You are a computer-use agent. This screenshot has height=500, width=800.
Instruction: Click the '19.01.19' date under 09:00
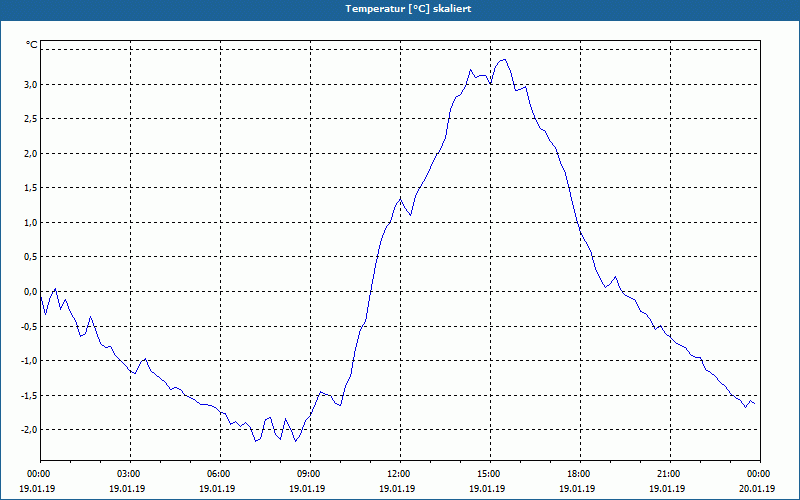coord(308,488)
